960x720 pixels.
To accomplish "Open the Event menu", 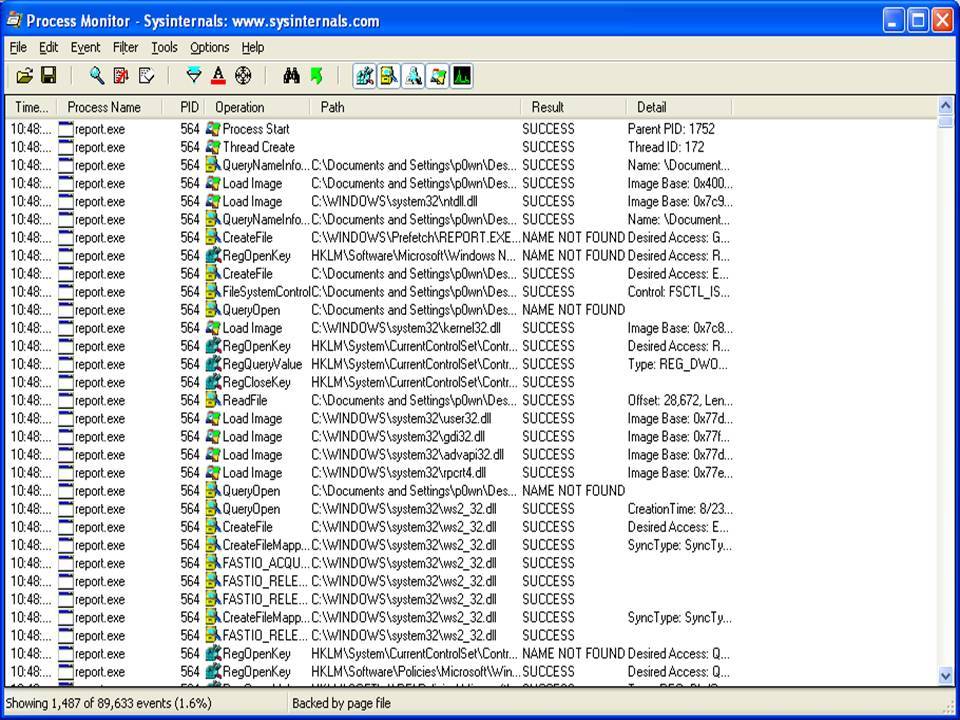I will point(85,47).
